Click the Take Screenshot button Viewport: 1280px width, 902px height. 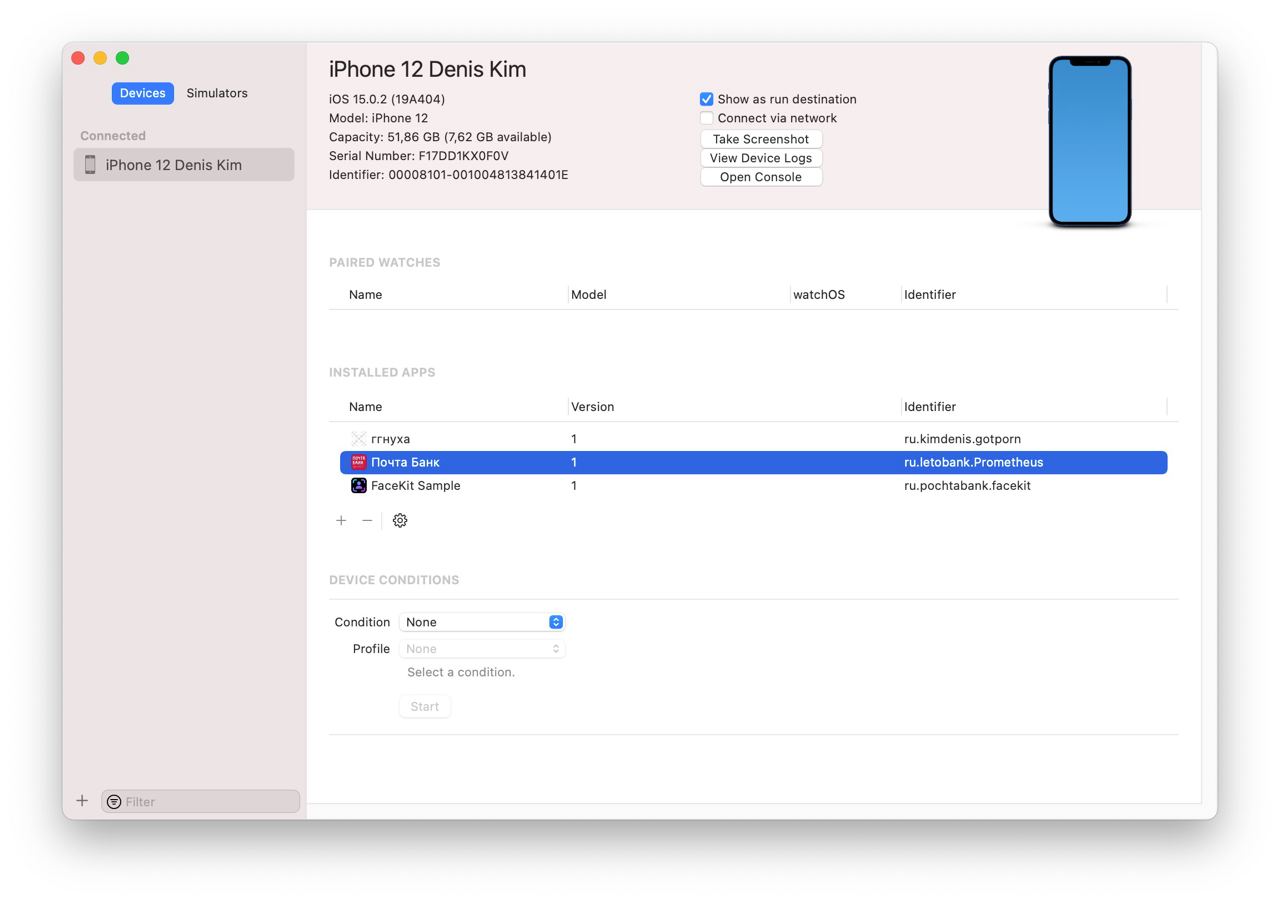761,139
